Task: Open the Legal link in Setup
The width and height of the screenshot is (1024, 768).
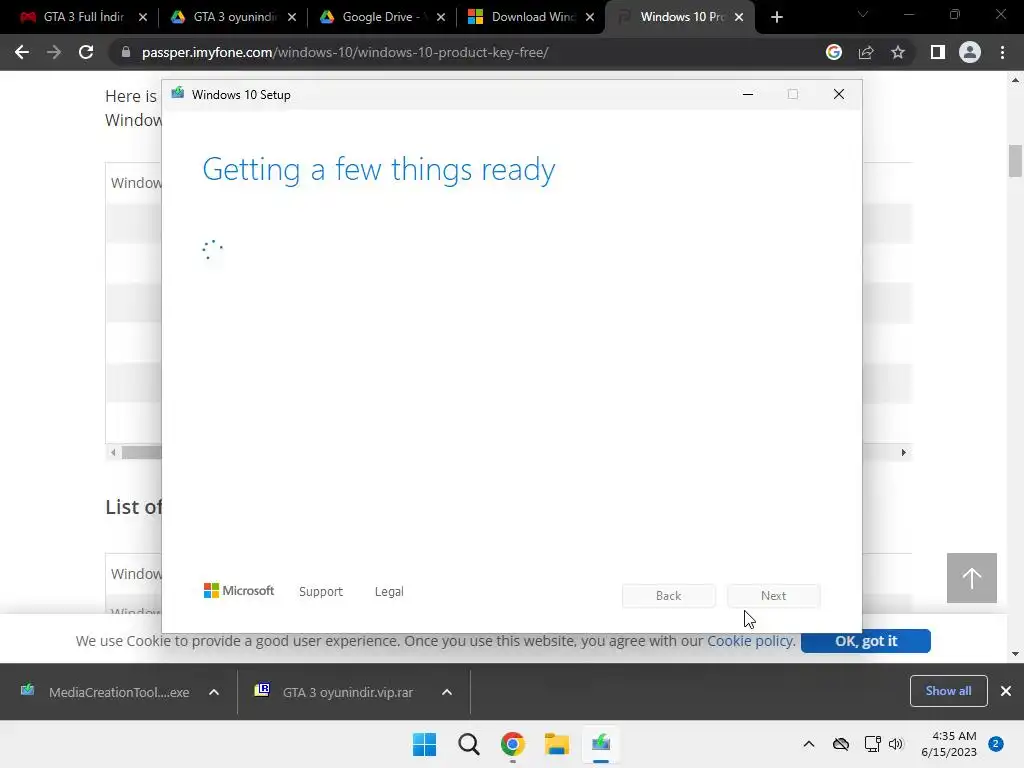Action: (x=389, y=592)
